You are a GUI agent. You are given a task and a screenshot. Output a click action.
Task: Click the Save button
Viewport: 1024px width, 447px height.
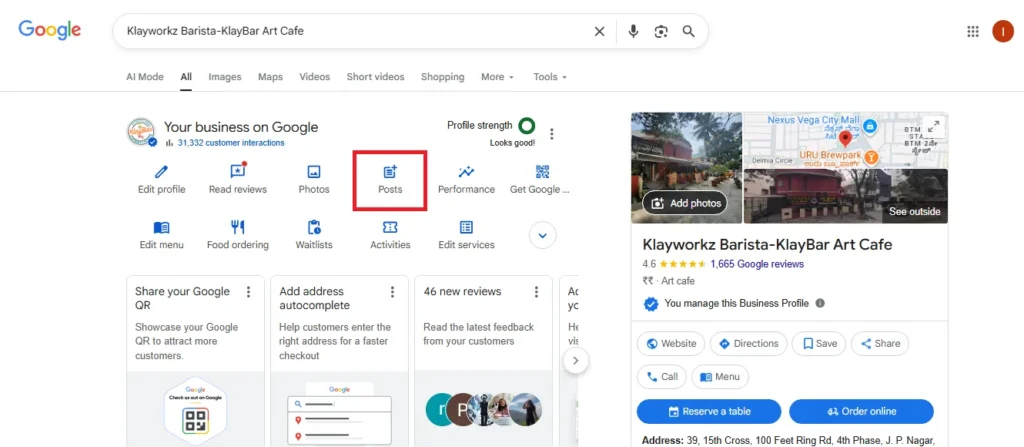(819, 344)
